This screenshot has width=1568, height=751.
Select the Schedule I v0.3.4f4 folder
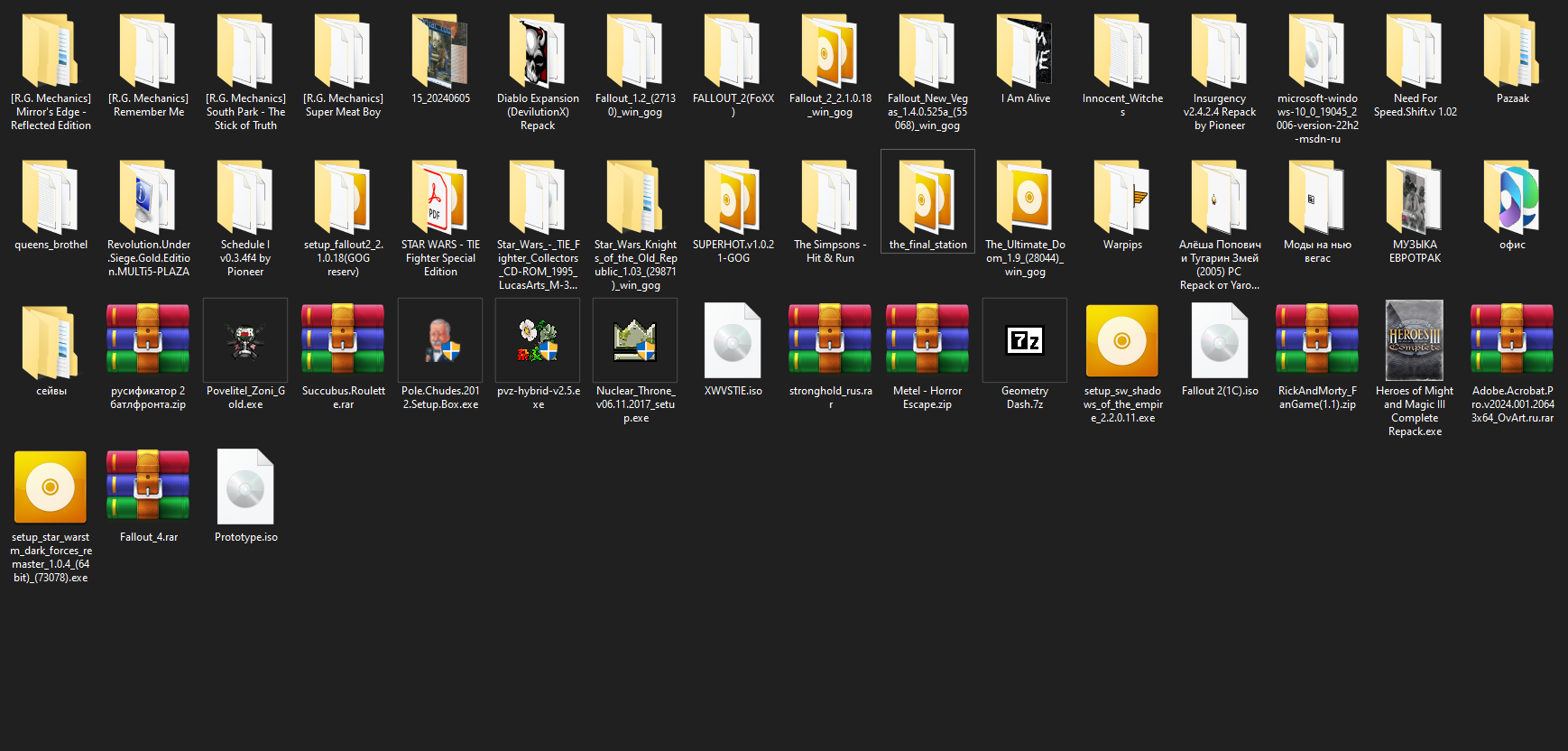[245, 218]
